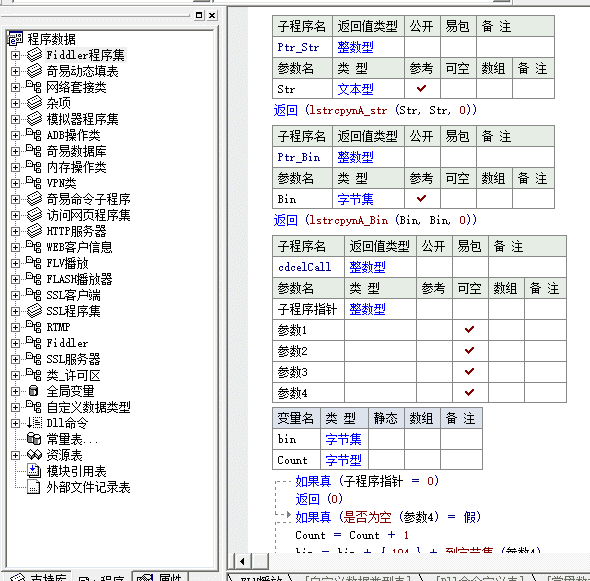
Task: Click the 模块引用表 icon
Action: pyautogui.click(x=34, y=471)
